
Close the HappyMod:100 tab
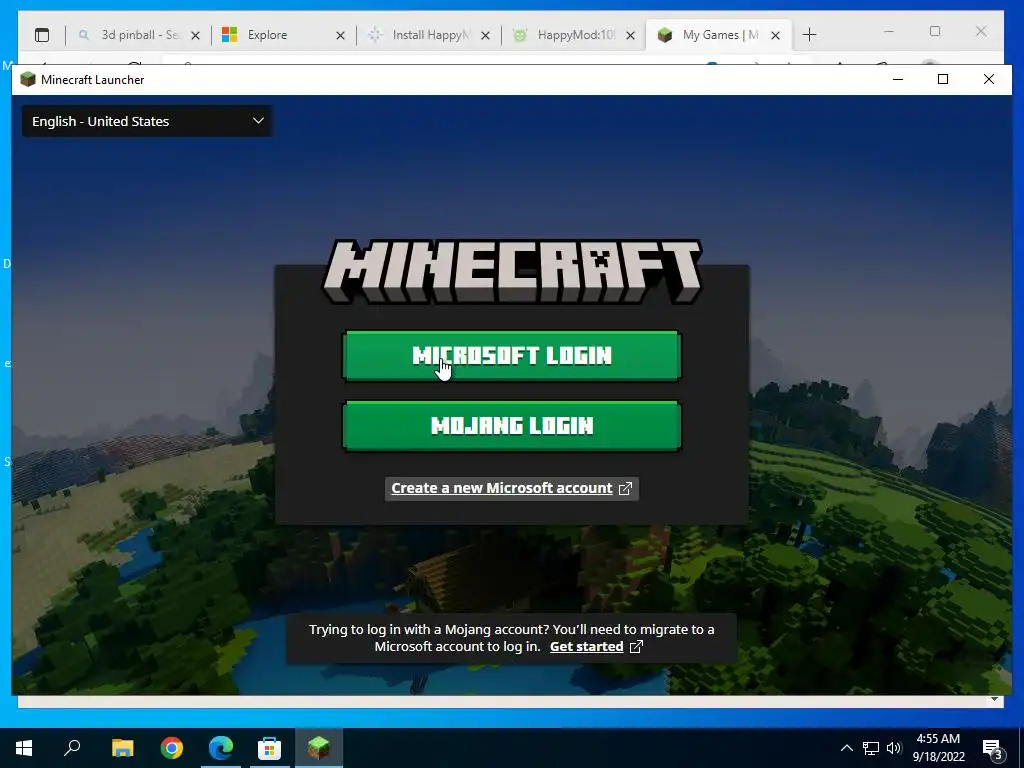click(630, 35)
